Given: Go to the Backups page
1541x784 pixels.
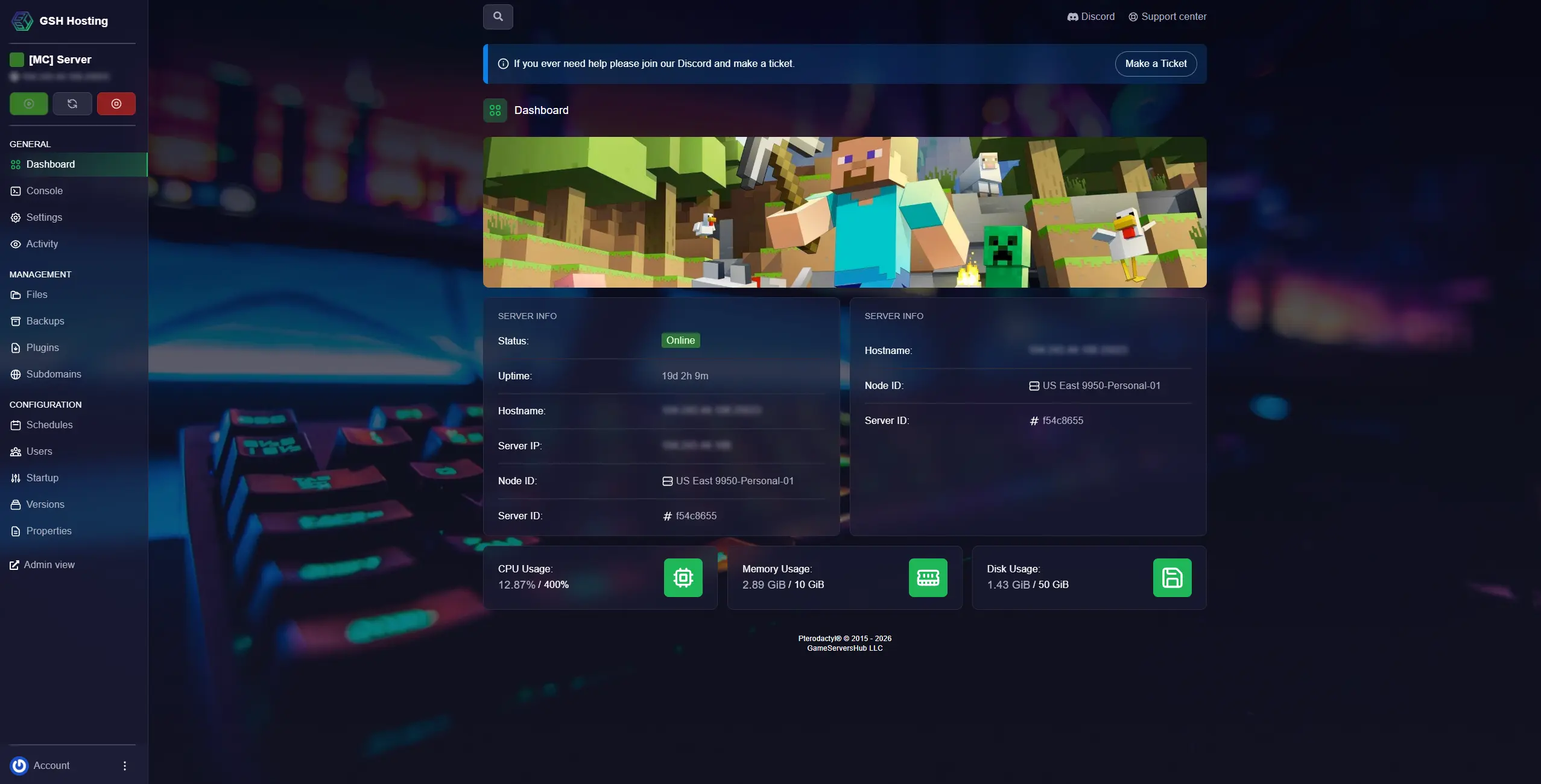Looking at the screenshot, I should [x=45, y=321].
